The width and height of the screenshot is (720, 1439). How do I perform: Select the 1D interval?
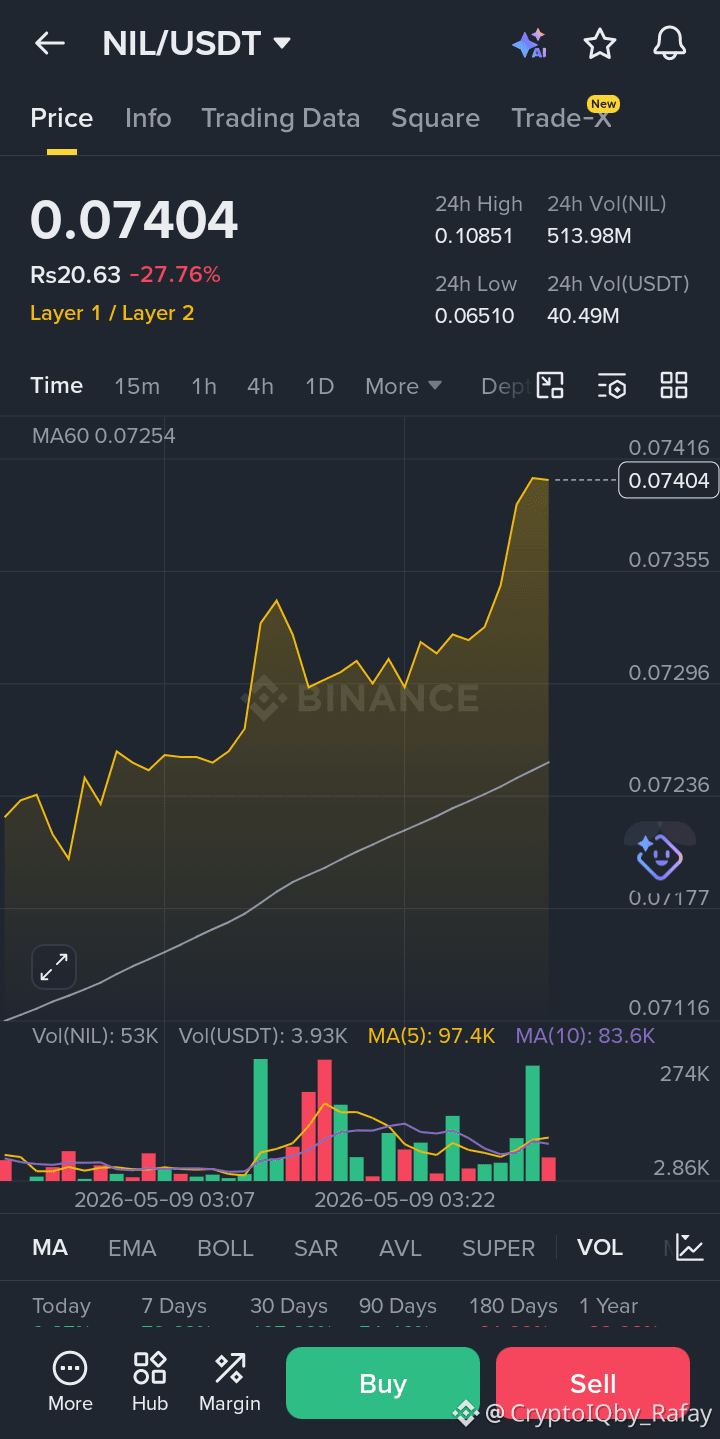point(319,386)
